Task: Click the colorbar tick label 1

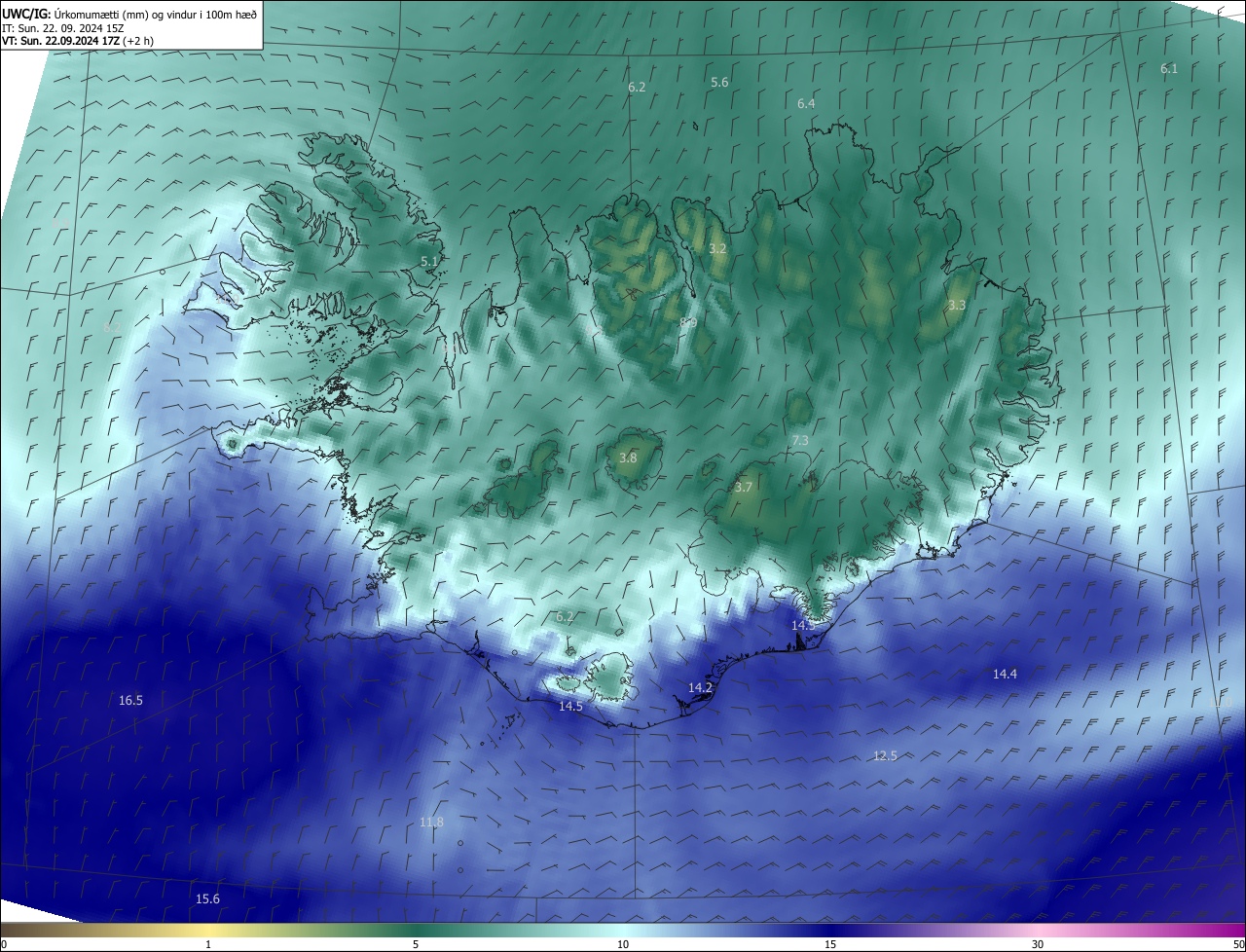Action: (x=208, y=944)
